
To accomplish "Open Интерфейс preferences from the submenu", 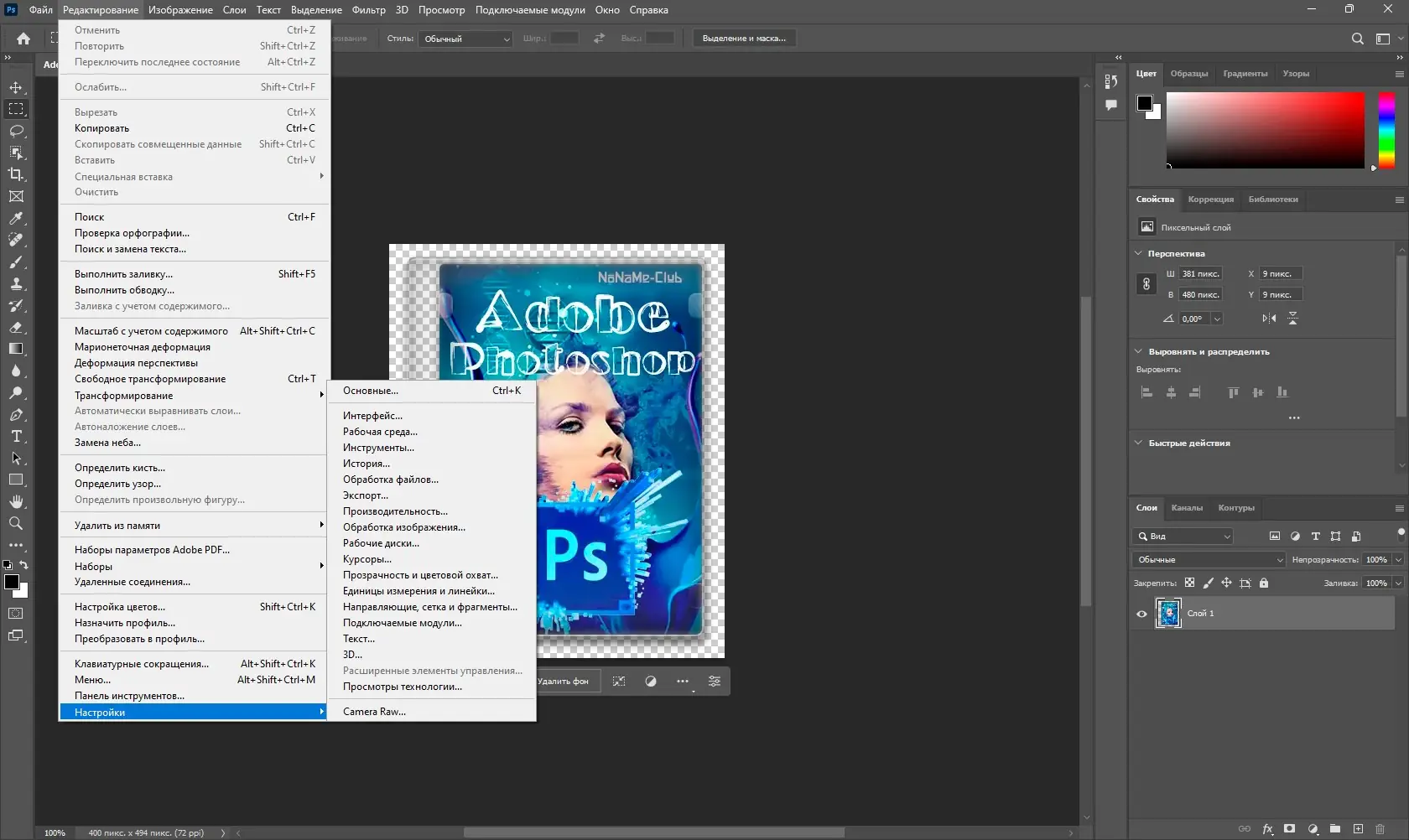I will click(372, 415).
